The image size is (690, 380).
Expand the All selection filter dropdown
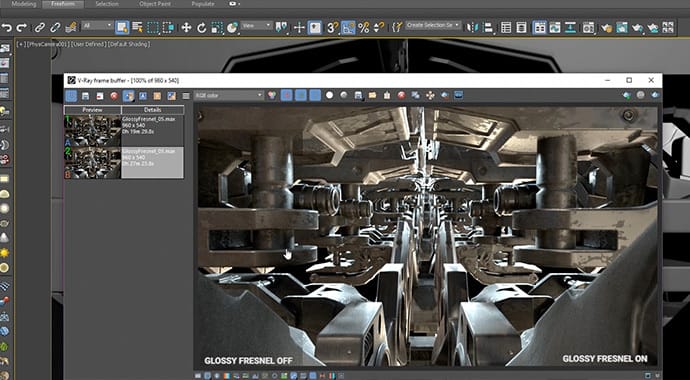tap(98, 26)
